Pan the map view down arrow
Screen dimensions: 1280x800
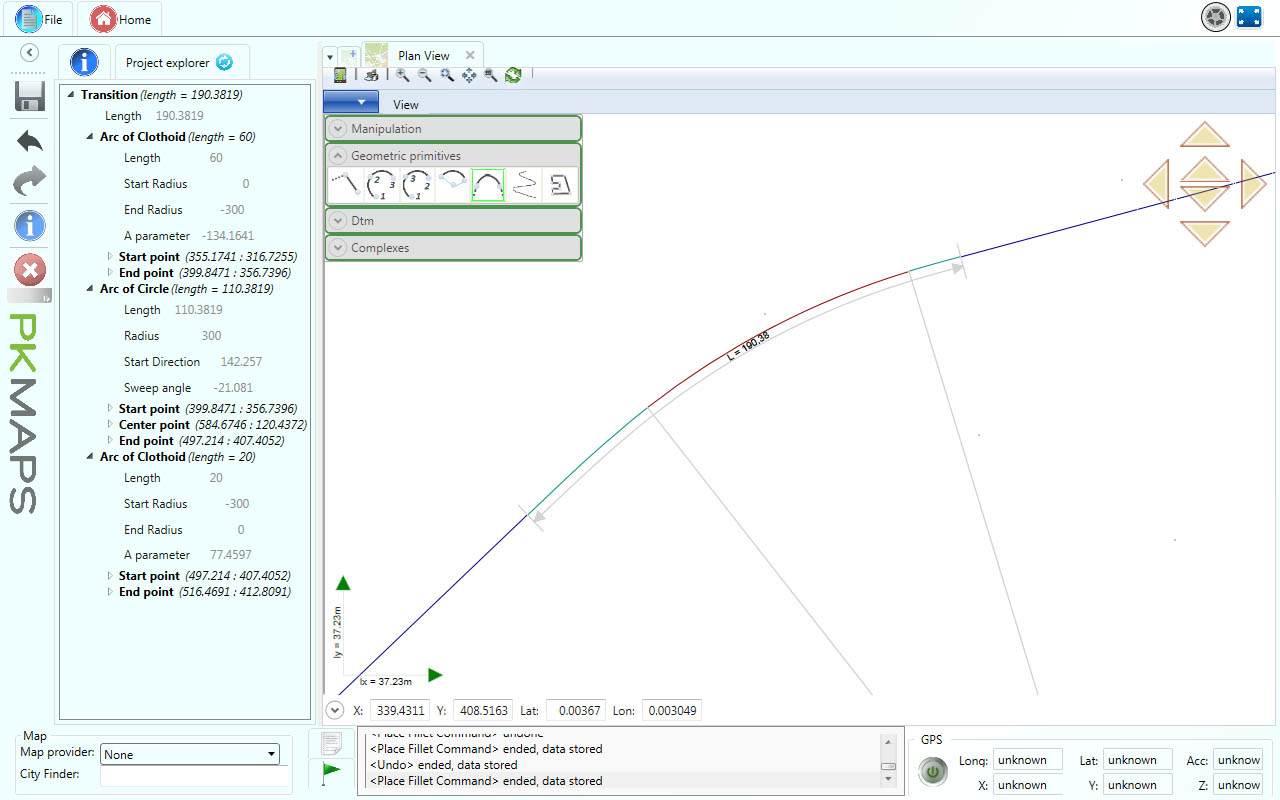tap(1205, 233)
